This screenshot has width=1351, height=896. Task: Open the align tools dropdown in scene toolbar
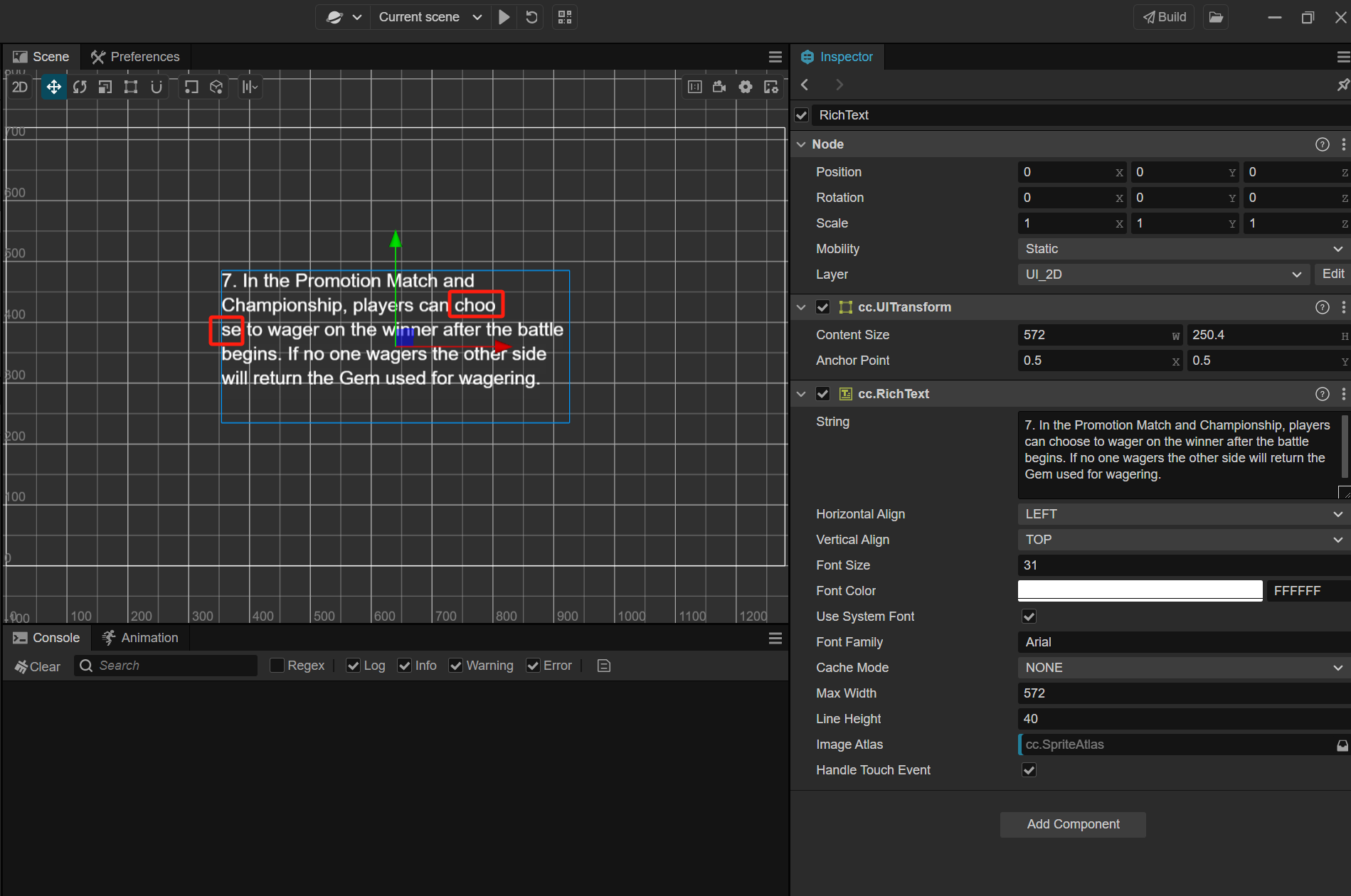tap(250, 87)
